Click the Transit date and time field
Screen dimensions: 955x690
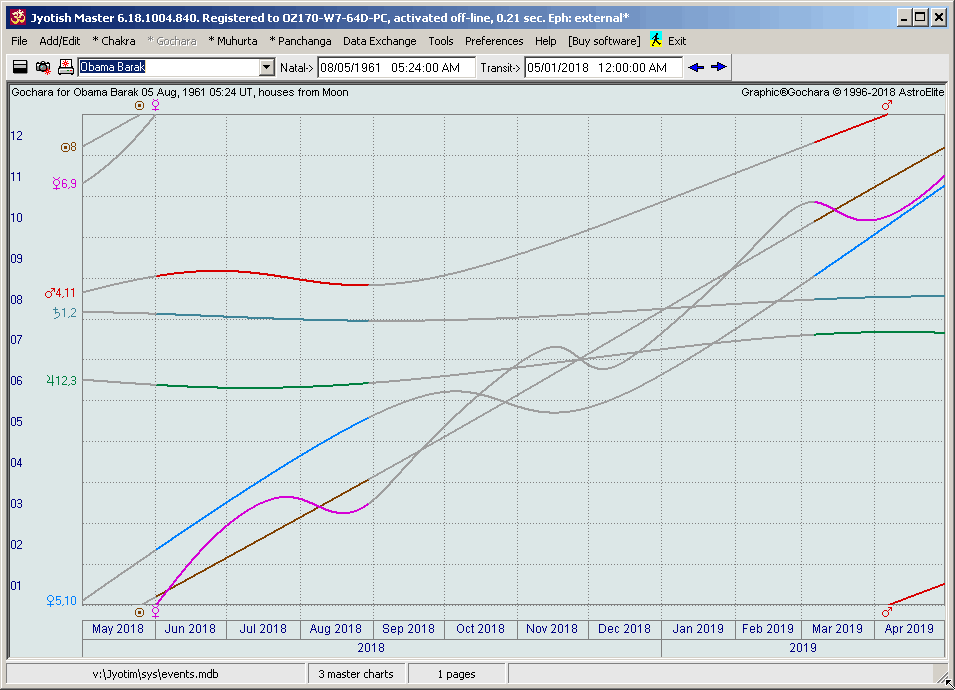coord(604,67)
